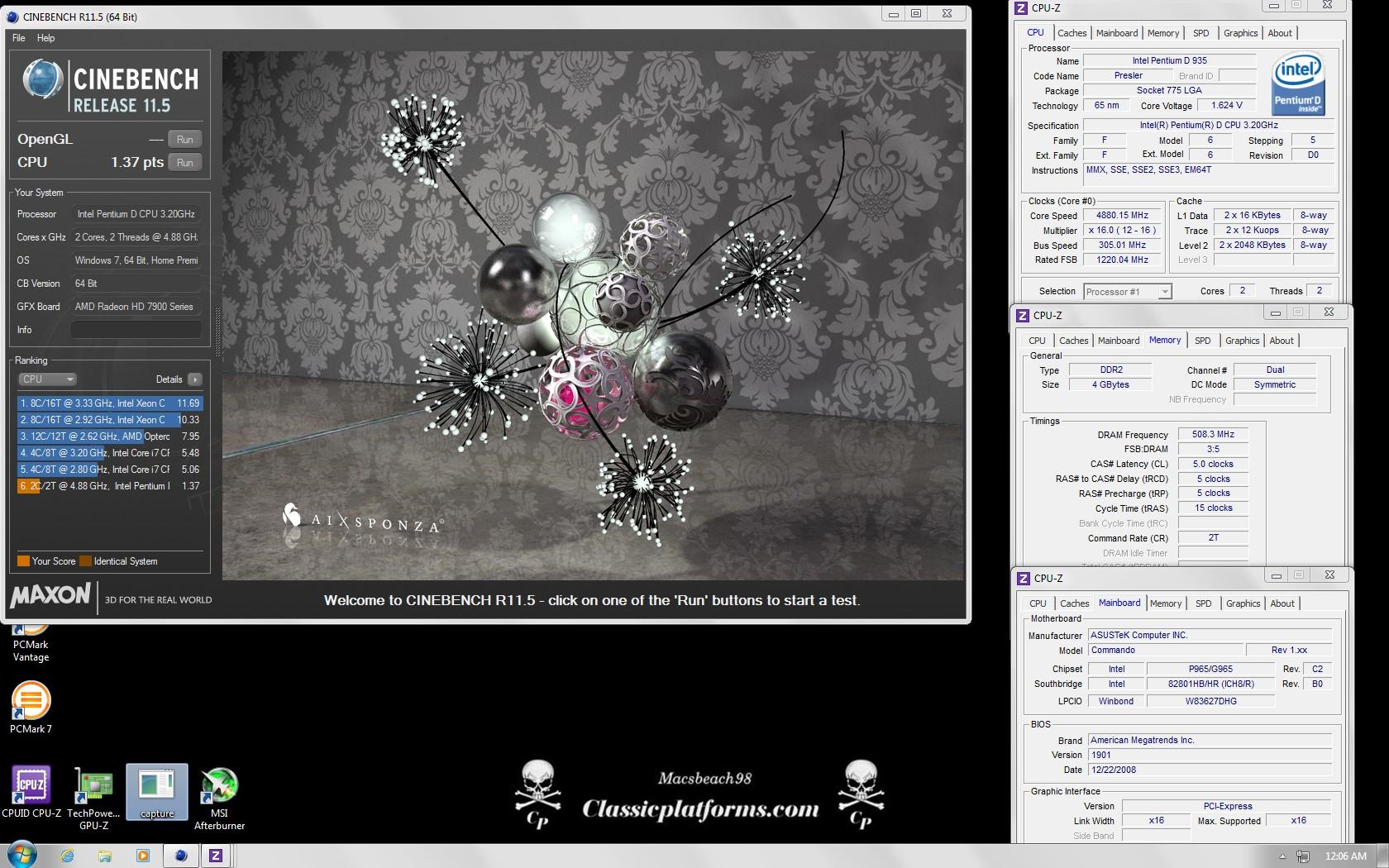
Task: Click the Memory CPU-Z window title icon
Action: [x=1023, y=315]
